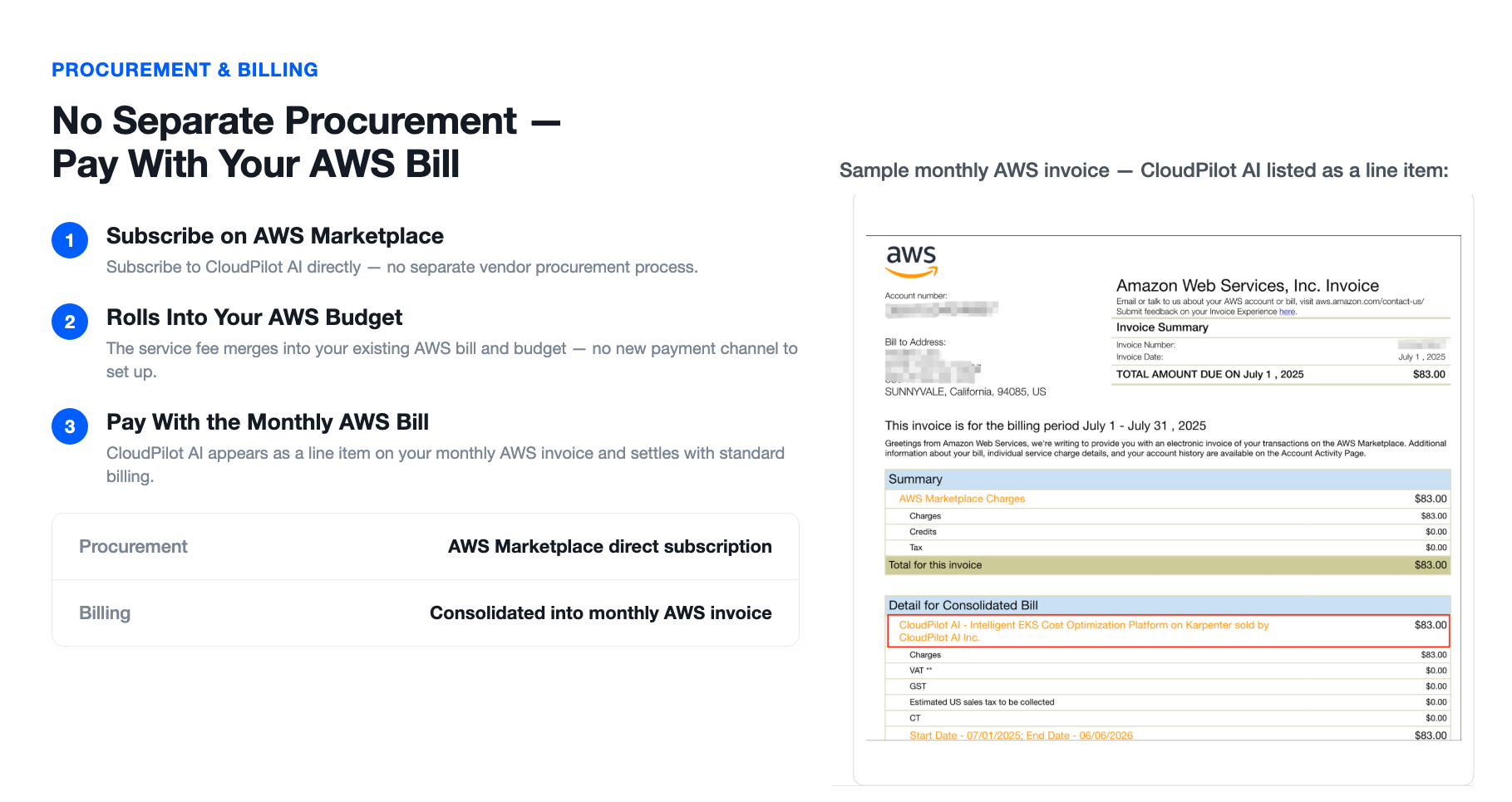Viewport: 1512px width, 802px height.
Task: Click the 'VAT **' row label
Action: click(921, 671)
